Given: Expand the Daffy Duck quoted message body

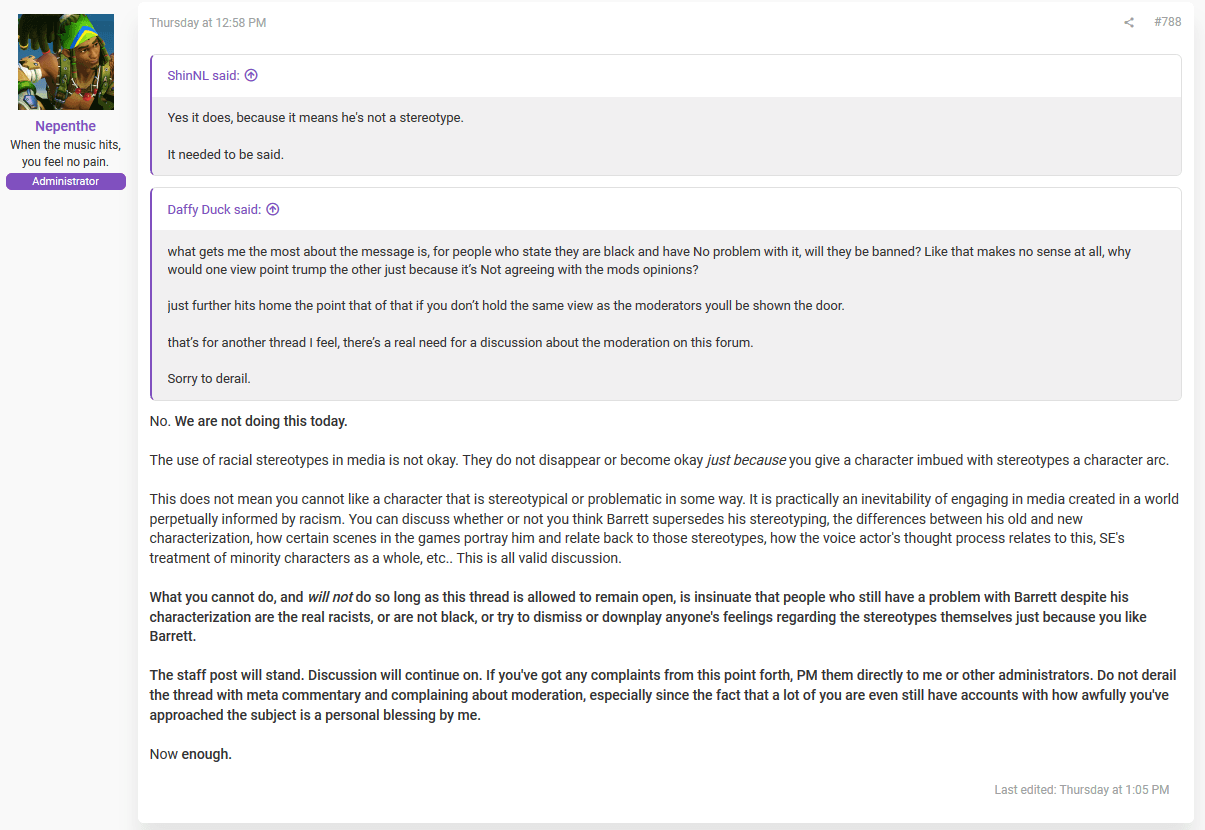Looking at the screenshot, I should point(665,315).
